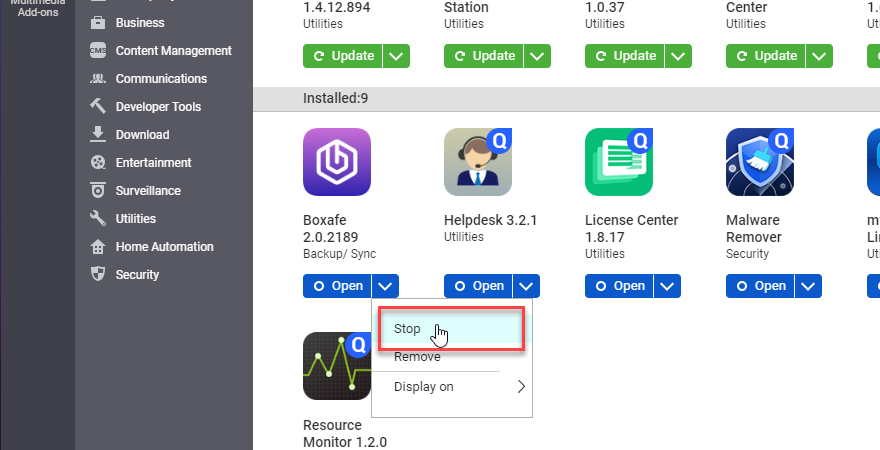Click the Resource Monitor app icon

pos(337,366)
